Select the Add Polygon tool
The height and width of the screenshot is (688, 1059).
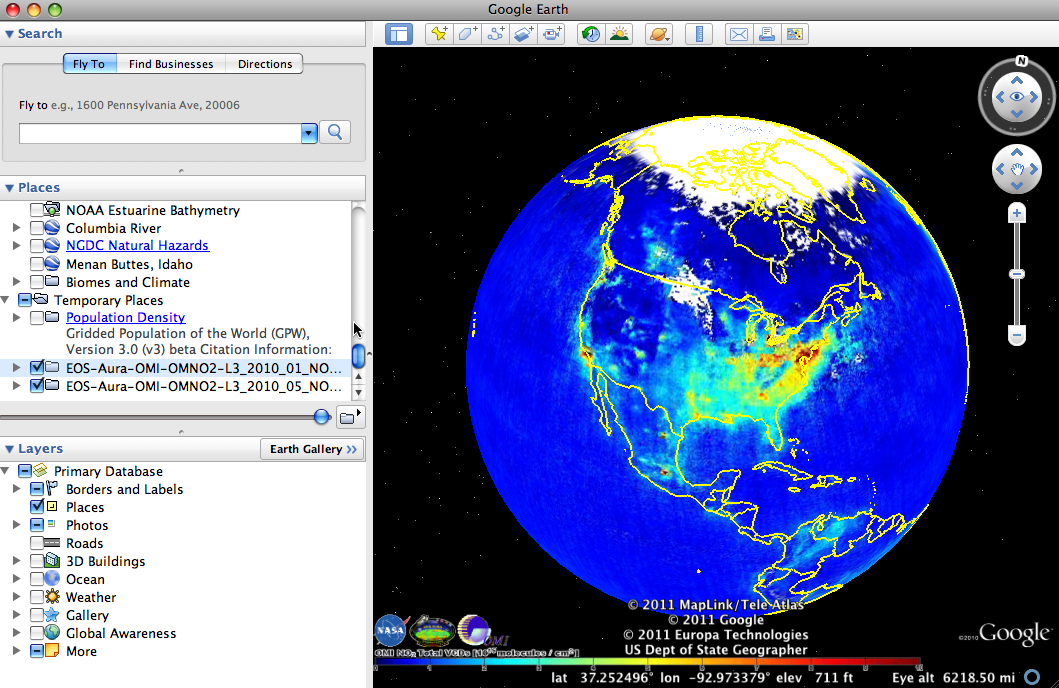pyautogui.click(x=467, y=34)
